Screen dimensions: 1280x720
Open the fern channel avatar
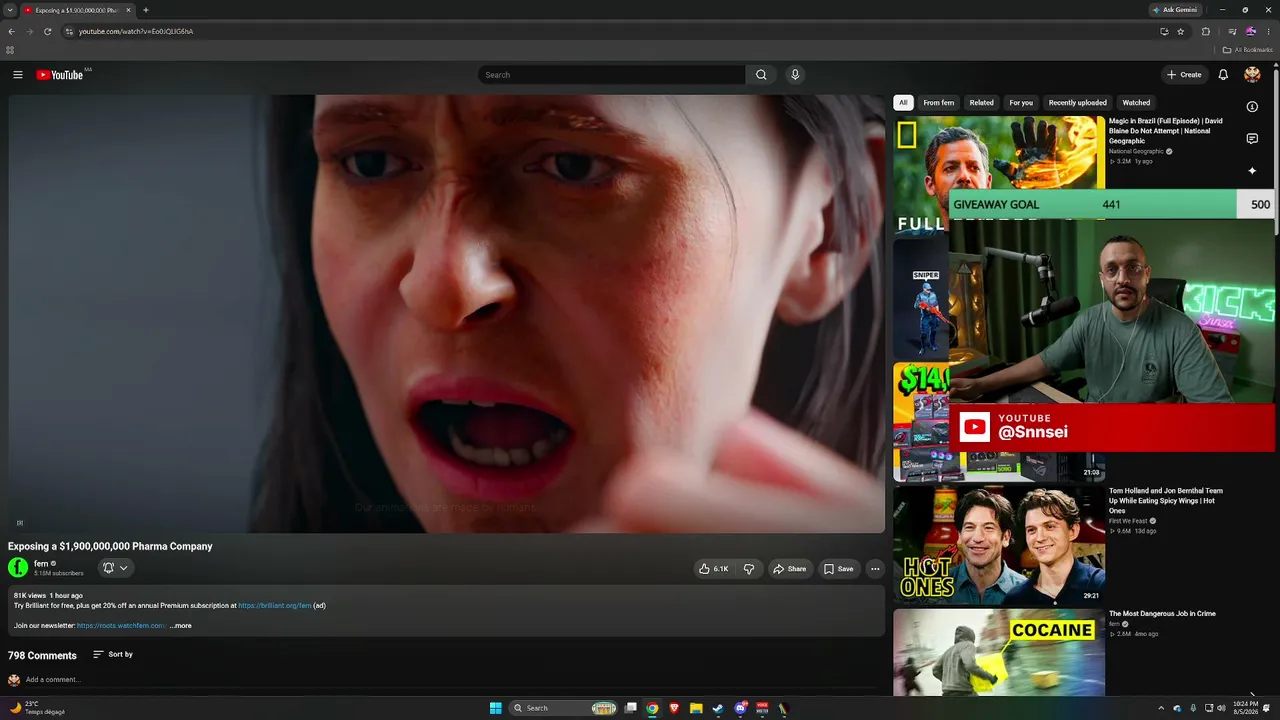click(x=18, y=568)
